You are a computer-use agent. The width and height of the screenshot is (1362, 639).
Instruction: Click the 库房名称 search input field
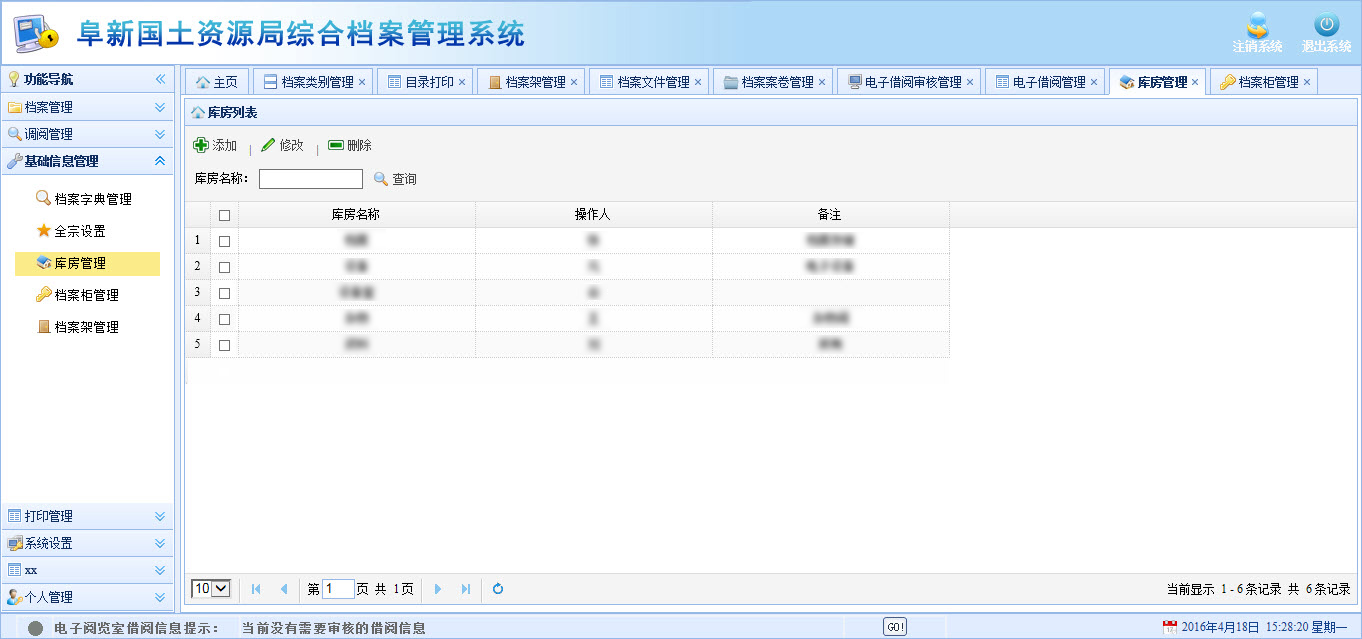coord(311,179)
